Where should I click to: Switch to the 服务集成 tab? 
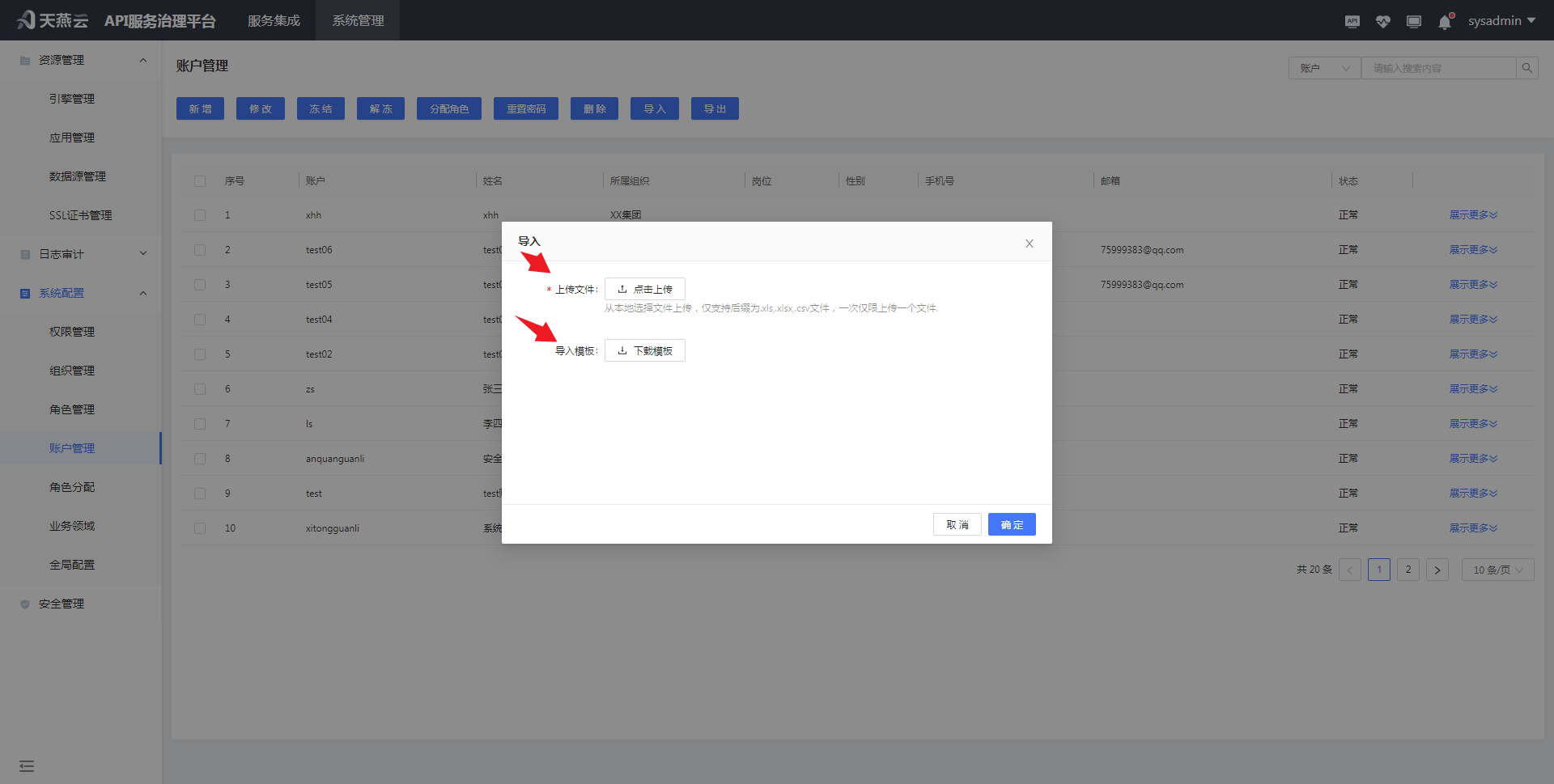tap(274, 20)
